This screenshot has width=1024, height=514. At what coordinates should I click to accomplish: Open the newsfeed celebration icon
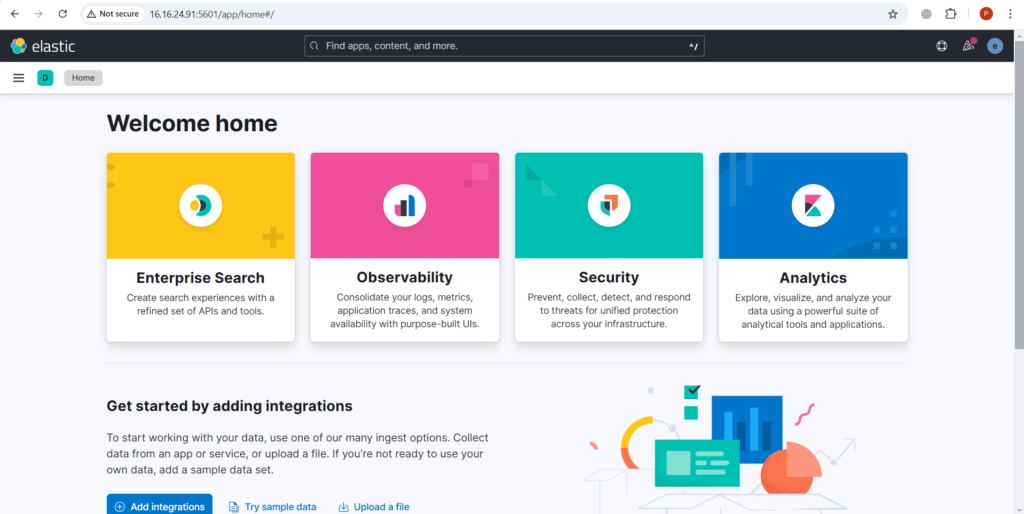pos(968,46)
